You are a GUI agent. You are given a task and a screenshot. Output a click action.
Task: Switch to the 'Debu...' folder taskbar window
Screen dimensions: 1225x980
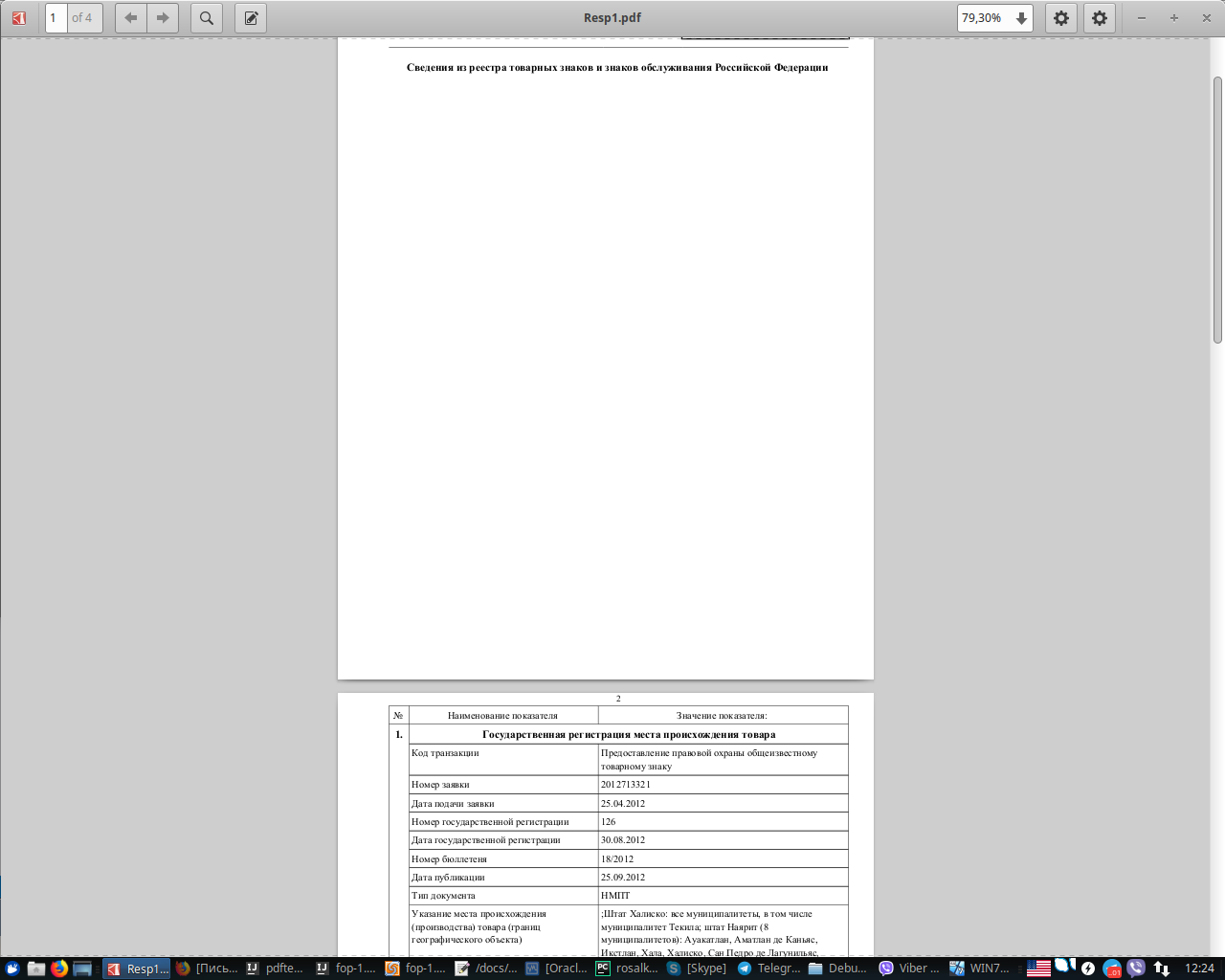click(x=838, y=969)
